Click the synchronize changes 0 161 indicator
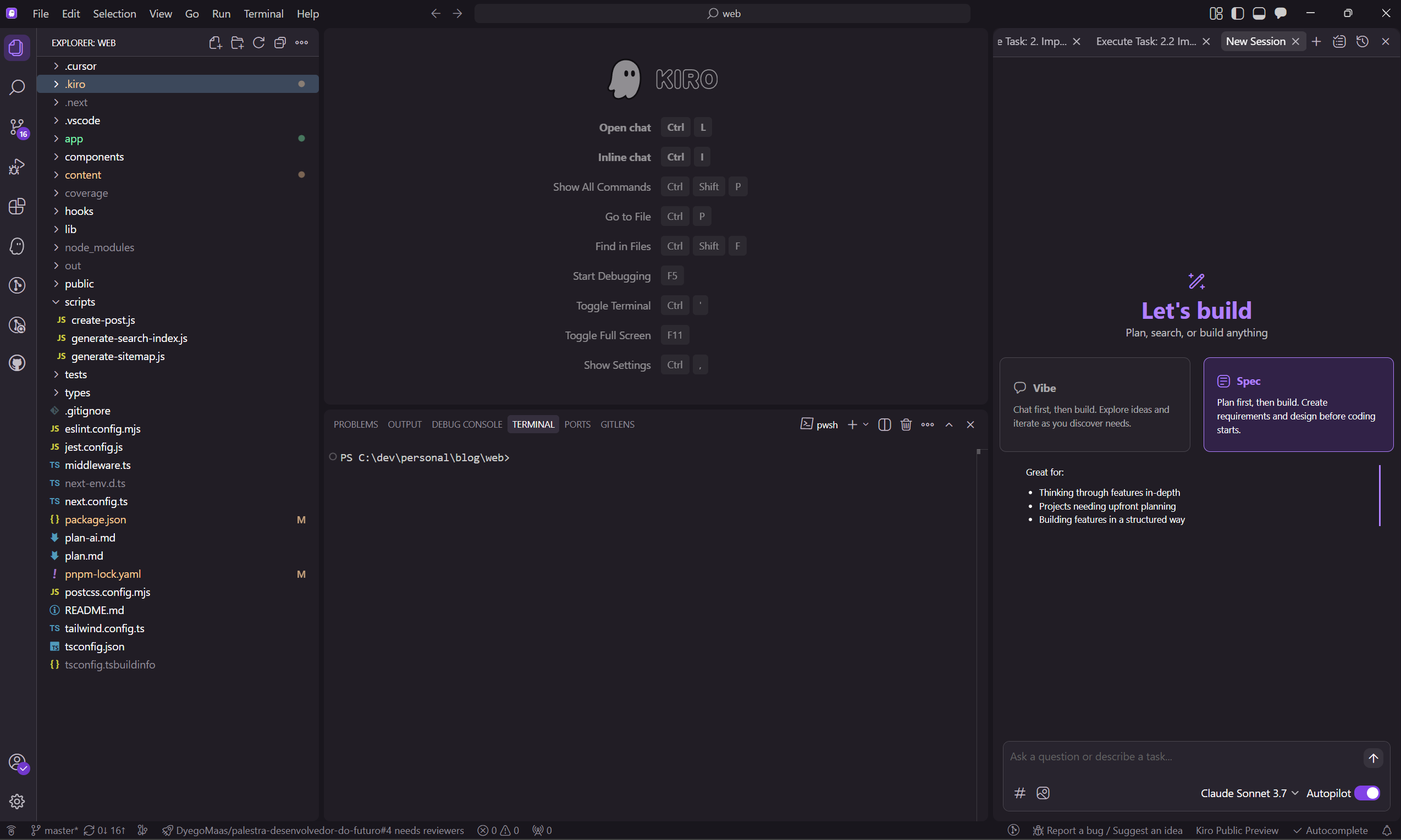This screenshot has width=1401, height=840. pyautogui.click(x=104, y=830)
